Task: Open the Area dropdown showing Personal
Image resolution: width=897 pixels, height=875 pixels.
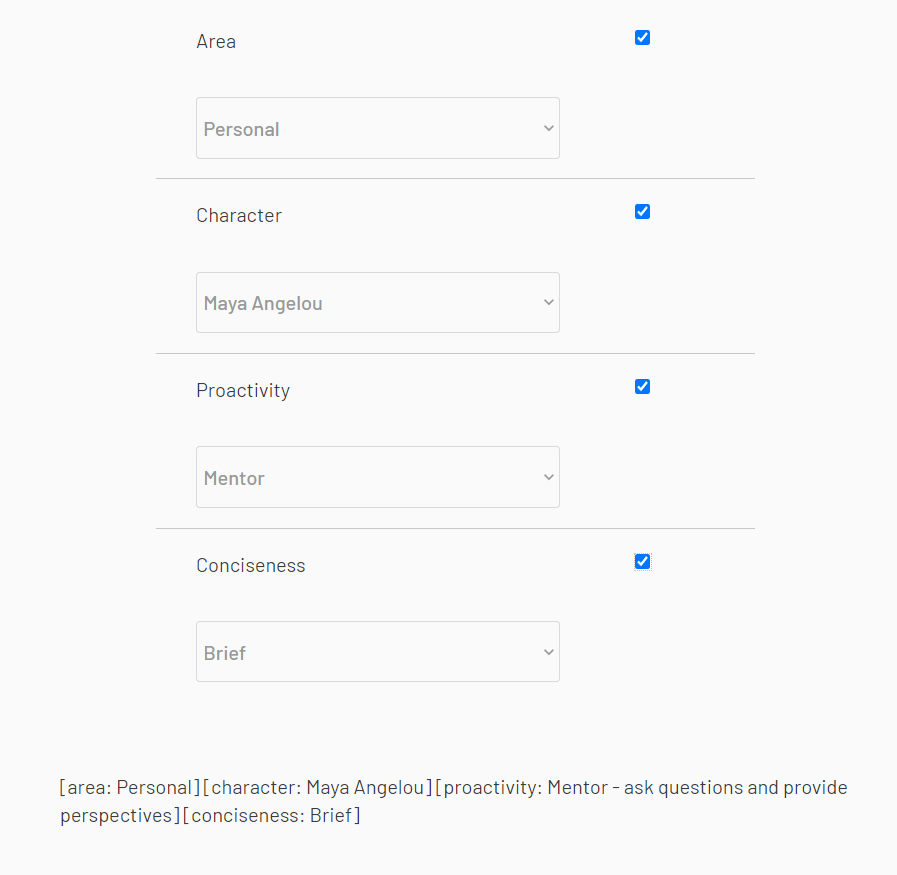Action: (378, 128)
